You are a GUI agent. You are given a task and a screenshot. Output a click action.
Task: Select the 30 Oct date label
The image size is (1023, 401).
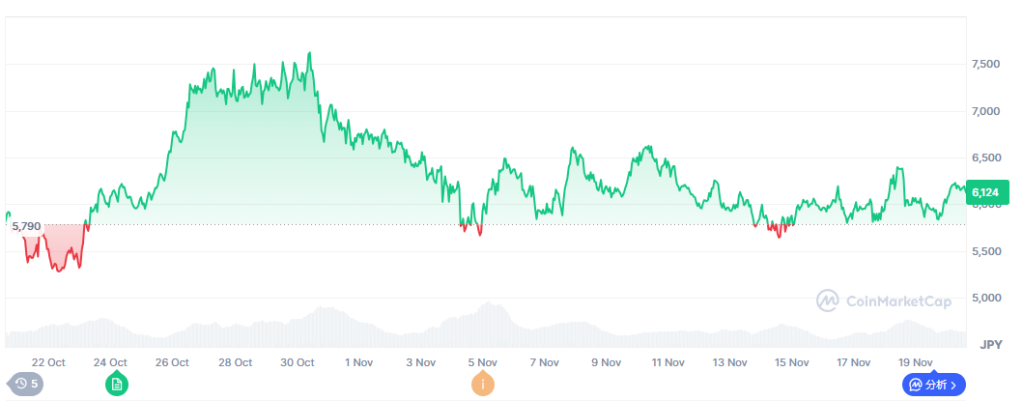(297, 362)
